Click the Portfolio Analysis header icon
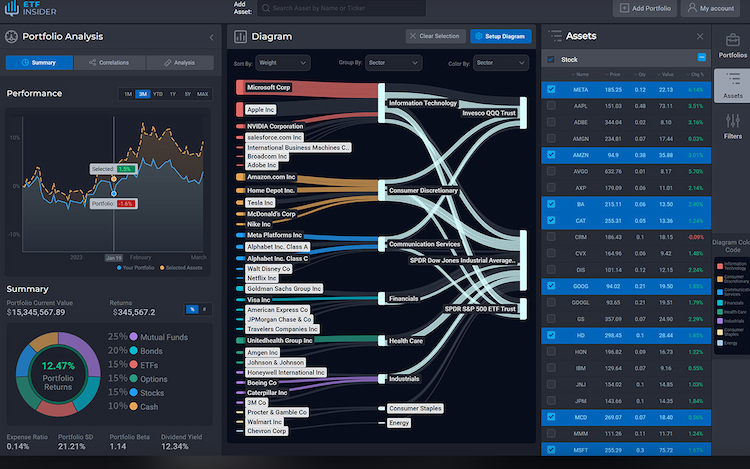 (x=11, y=37)
